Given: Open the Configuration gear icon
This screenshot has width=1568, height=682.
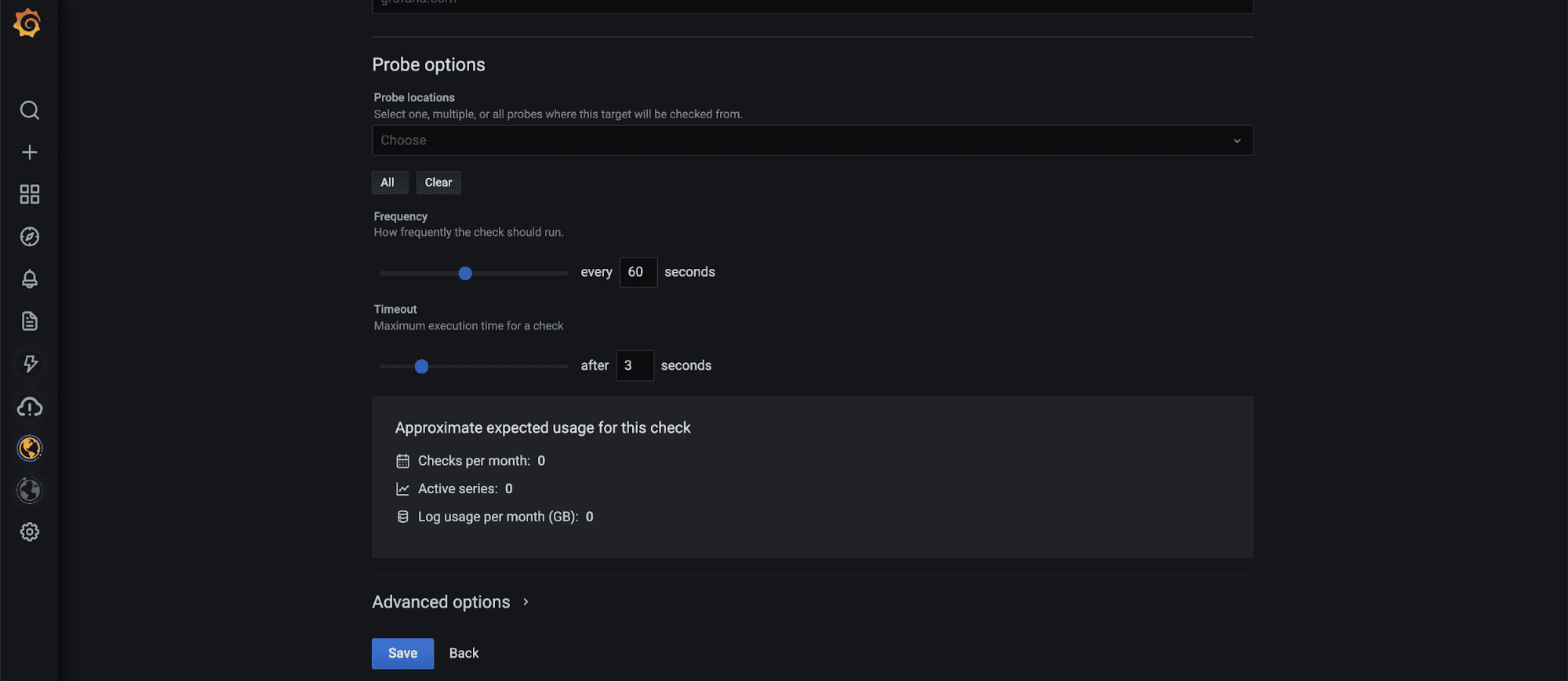Looking at the screenshot, I should click(x=30, y=532).
